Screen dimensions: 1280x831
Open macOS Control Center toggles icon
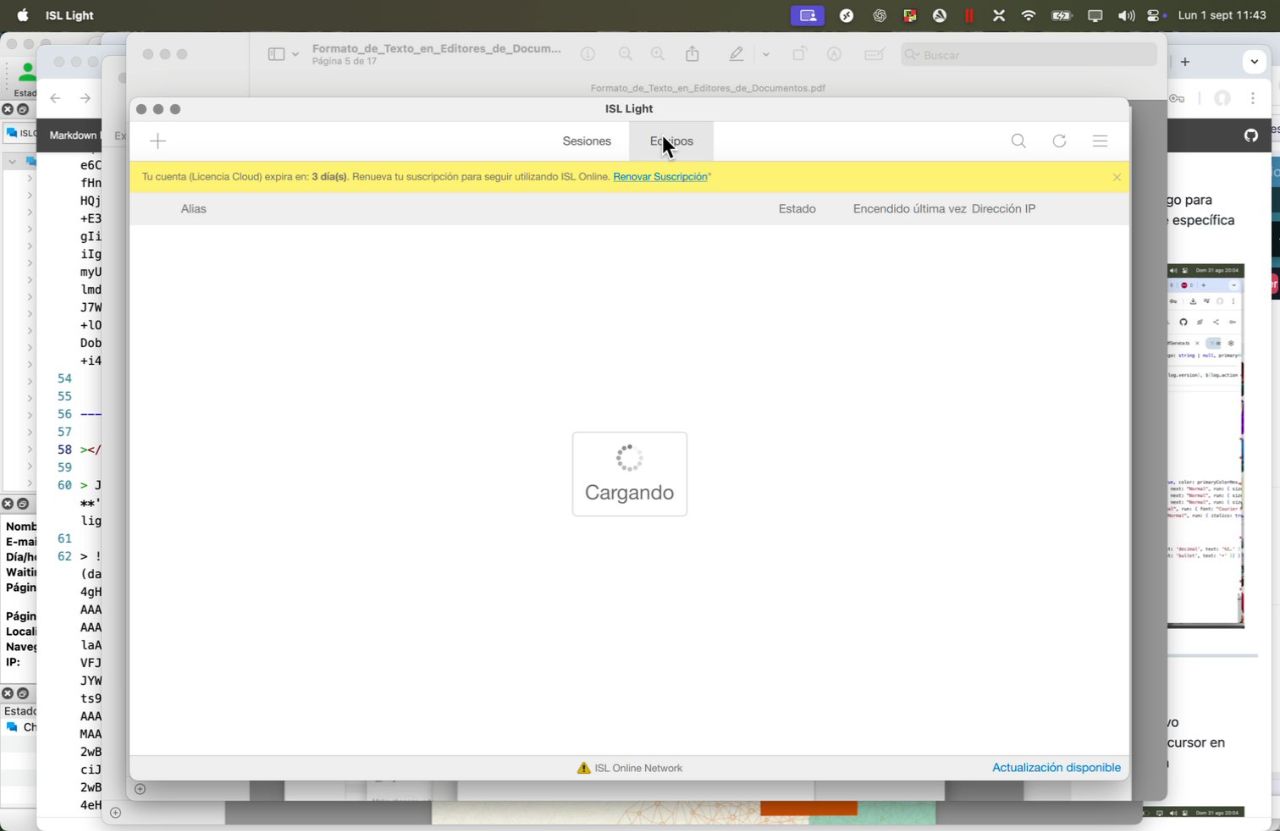point(1155,15)
